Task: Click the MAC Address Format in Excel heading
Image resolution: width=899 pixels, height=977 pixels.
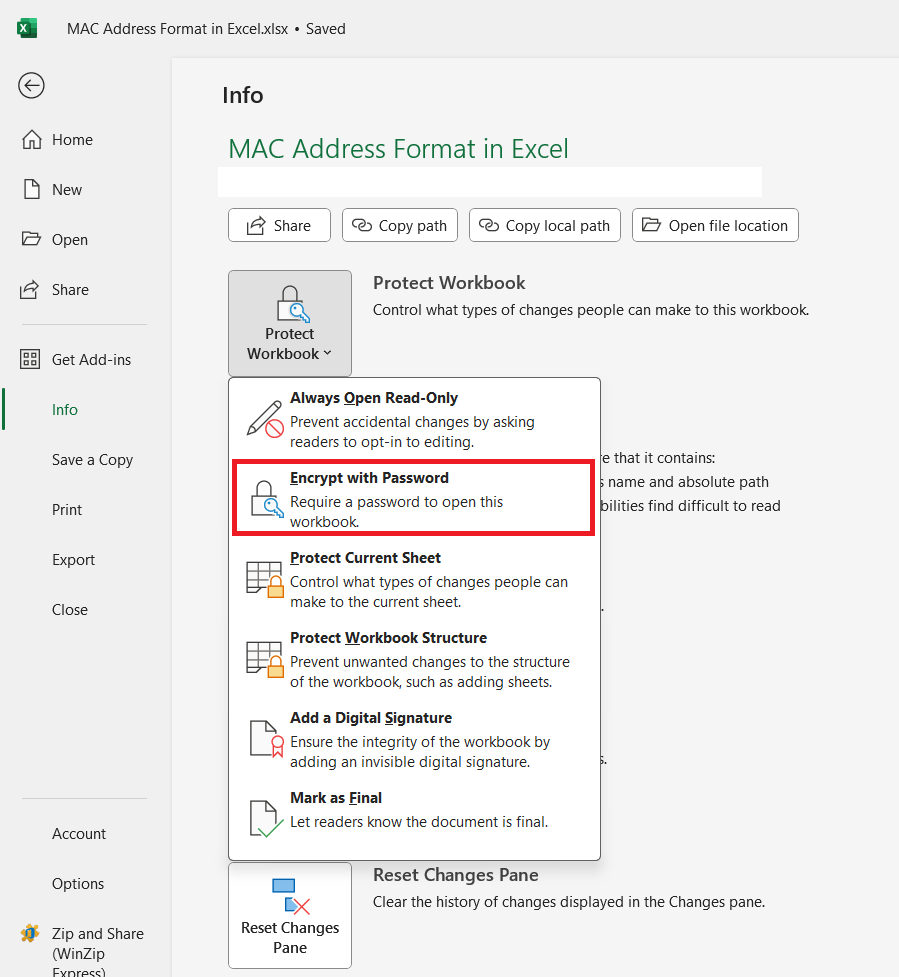Action: click(x=398, y=149)
